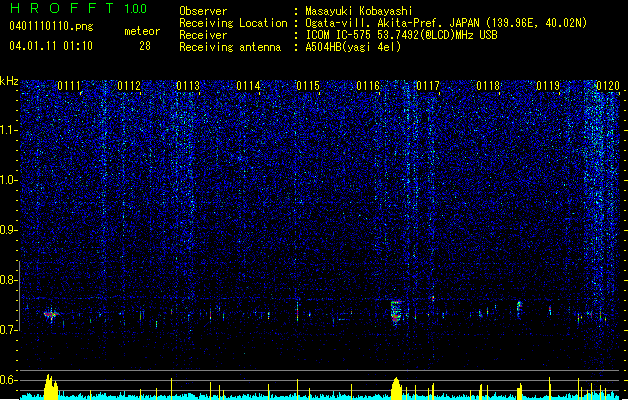Click the 1.1 kHz axis tick label
629x400 pixels.
click(x=9, y=130)
